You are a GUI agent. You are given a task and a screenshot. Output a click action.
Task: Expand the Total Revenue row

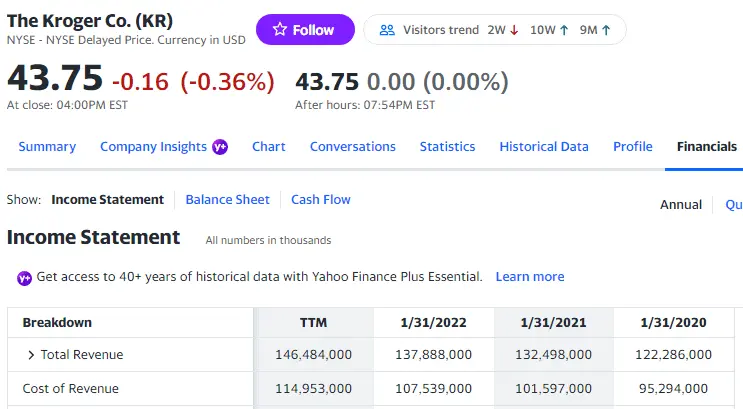[x=31, y=355]
